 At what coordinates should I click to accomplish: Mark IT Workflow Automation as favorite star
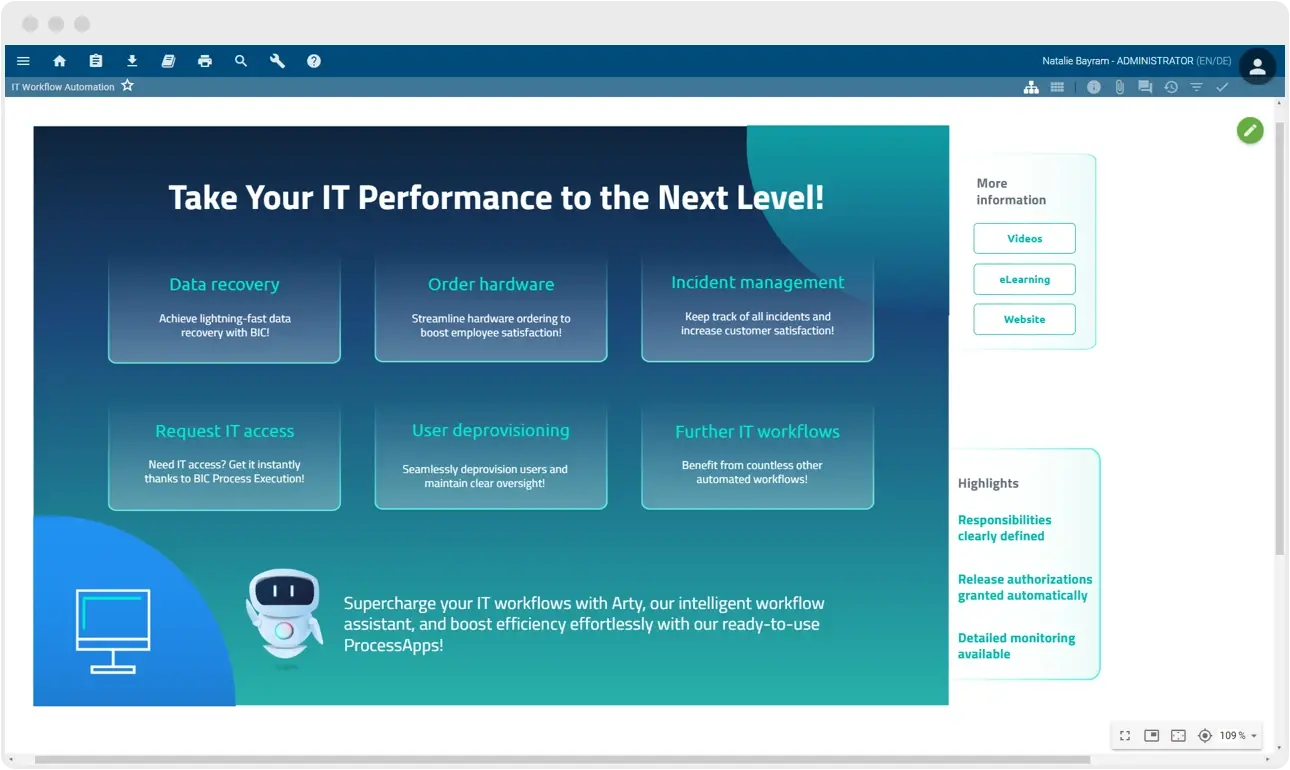tap(127, 86)
